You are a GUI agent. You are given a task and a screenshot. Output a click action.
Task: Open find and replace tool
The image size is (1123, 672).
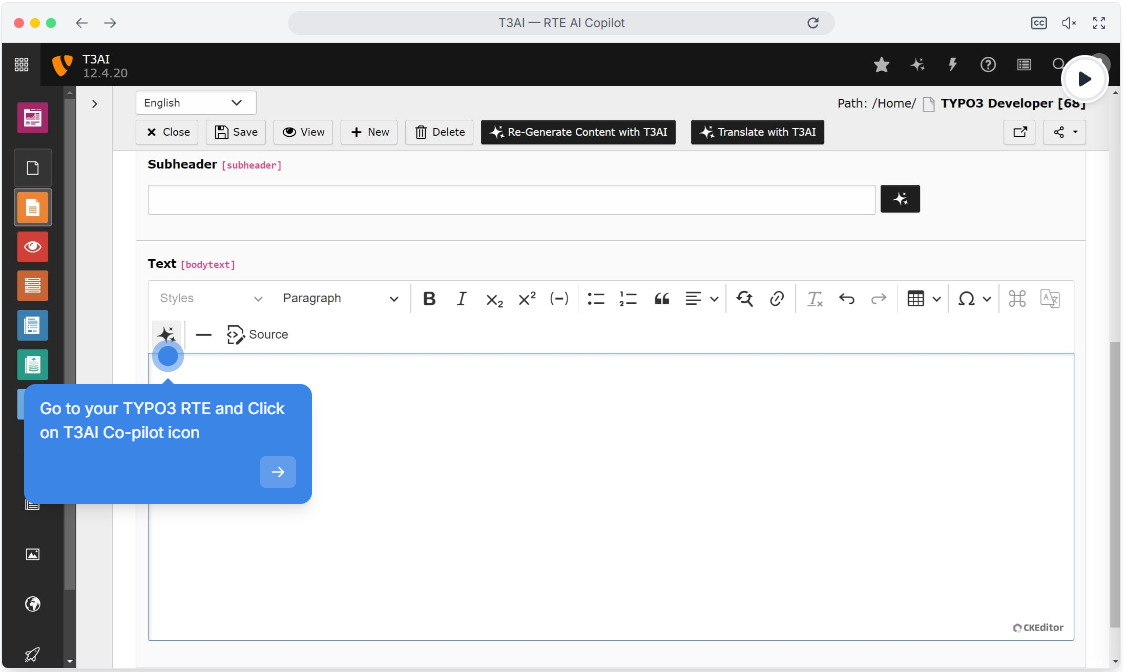pos(744,299)
